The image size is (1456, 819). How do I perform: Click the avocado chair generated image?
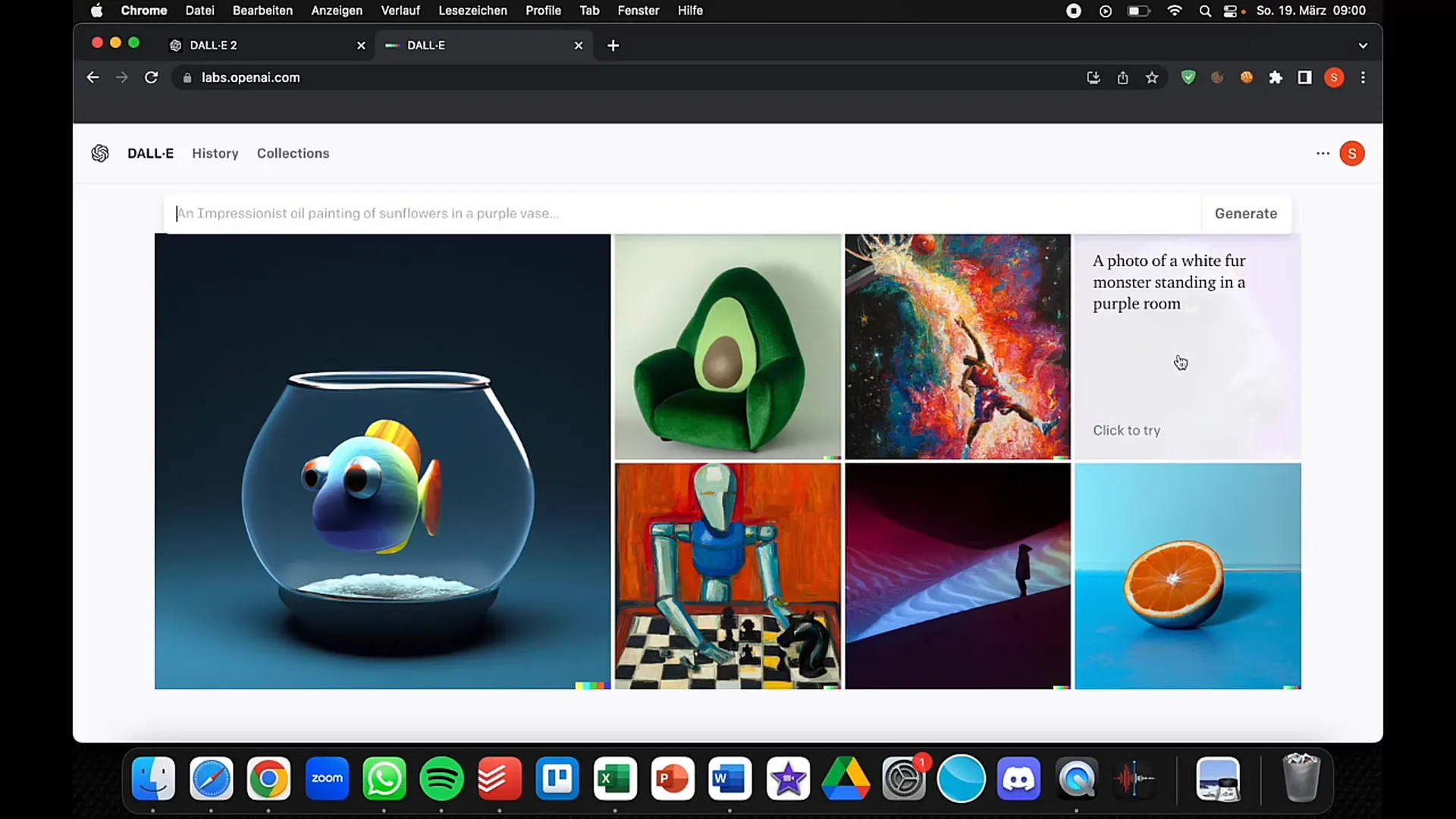729,346
